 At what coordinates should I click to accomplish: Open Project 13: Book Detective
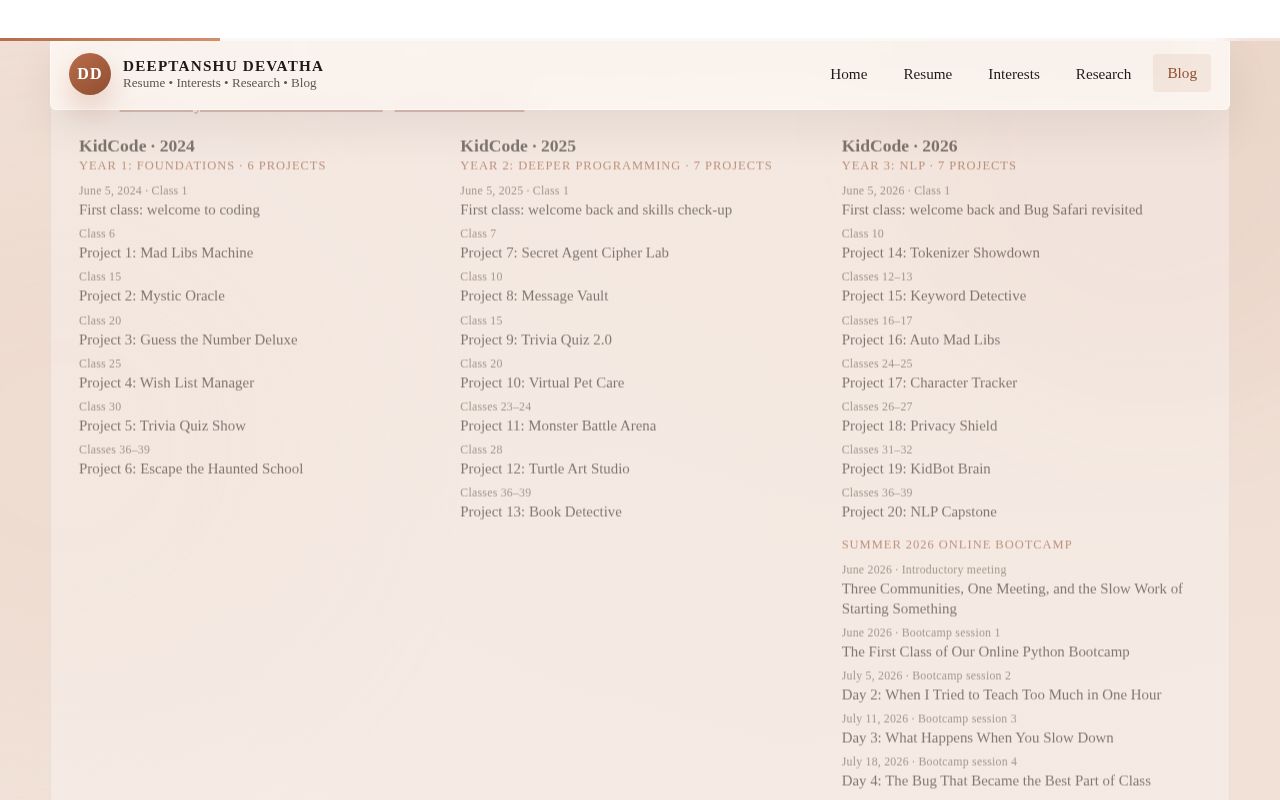click(x=541, y=512)
